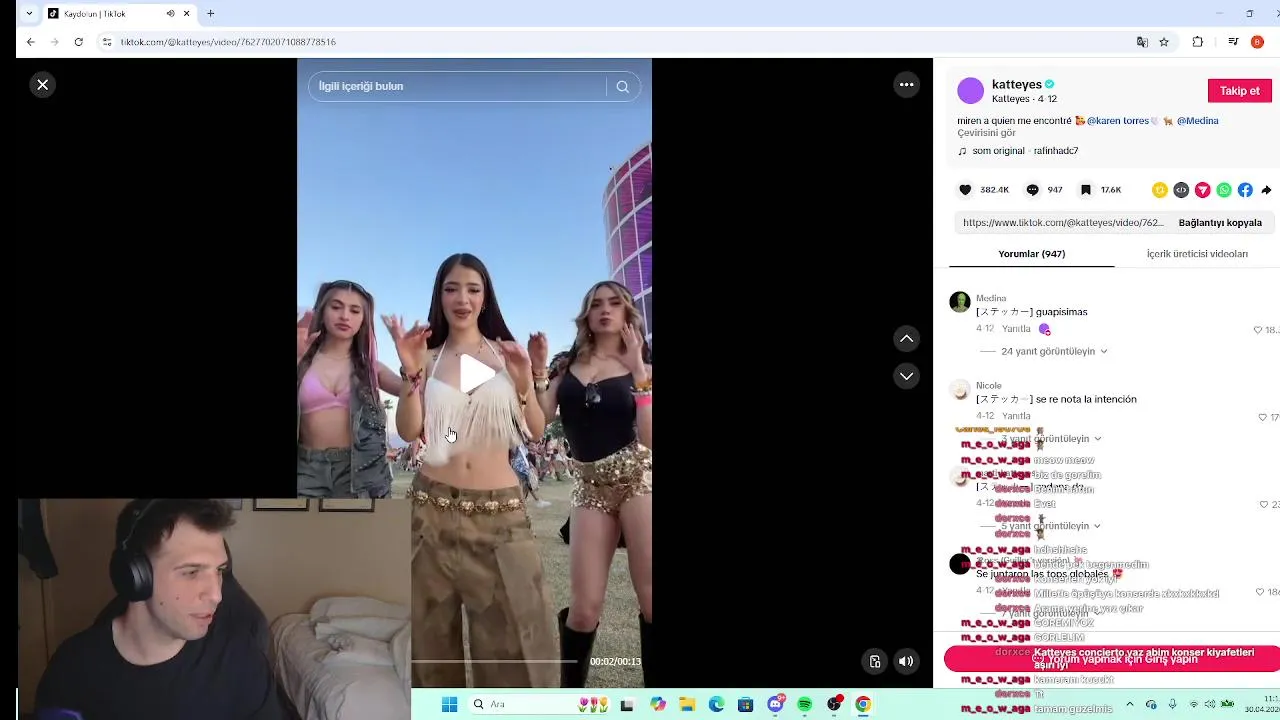Image resolution: width=1280 pixels, height=720 pixels.
Task: Open Microsoft Edge from the taskbar
Action: 716,705
